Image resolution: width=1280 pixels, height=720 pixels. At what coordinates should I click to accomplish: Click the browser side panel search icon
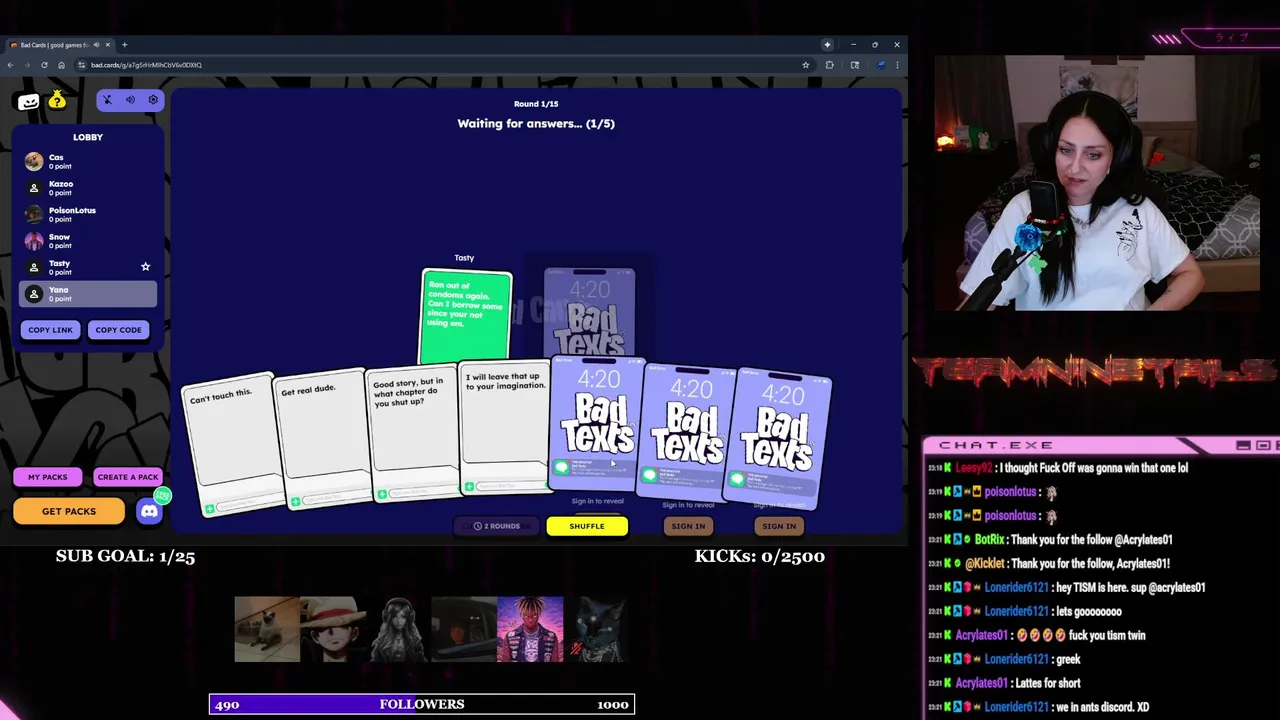[854, 65]
